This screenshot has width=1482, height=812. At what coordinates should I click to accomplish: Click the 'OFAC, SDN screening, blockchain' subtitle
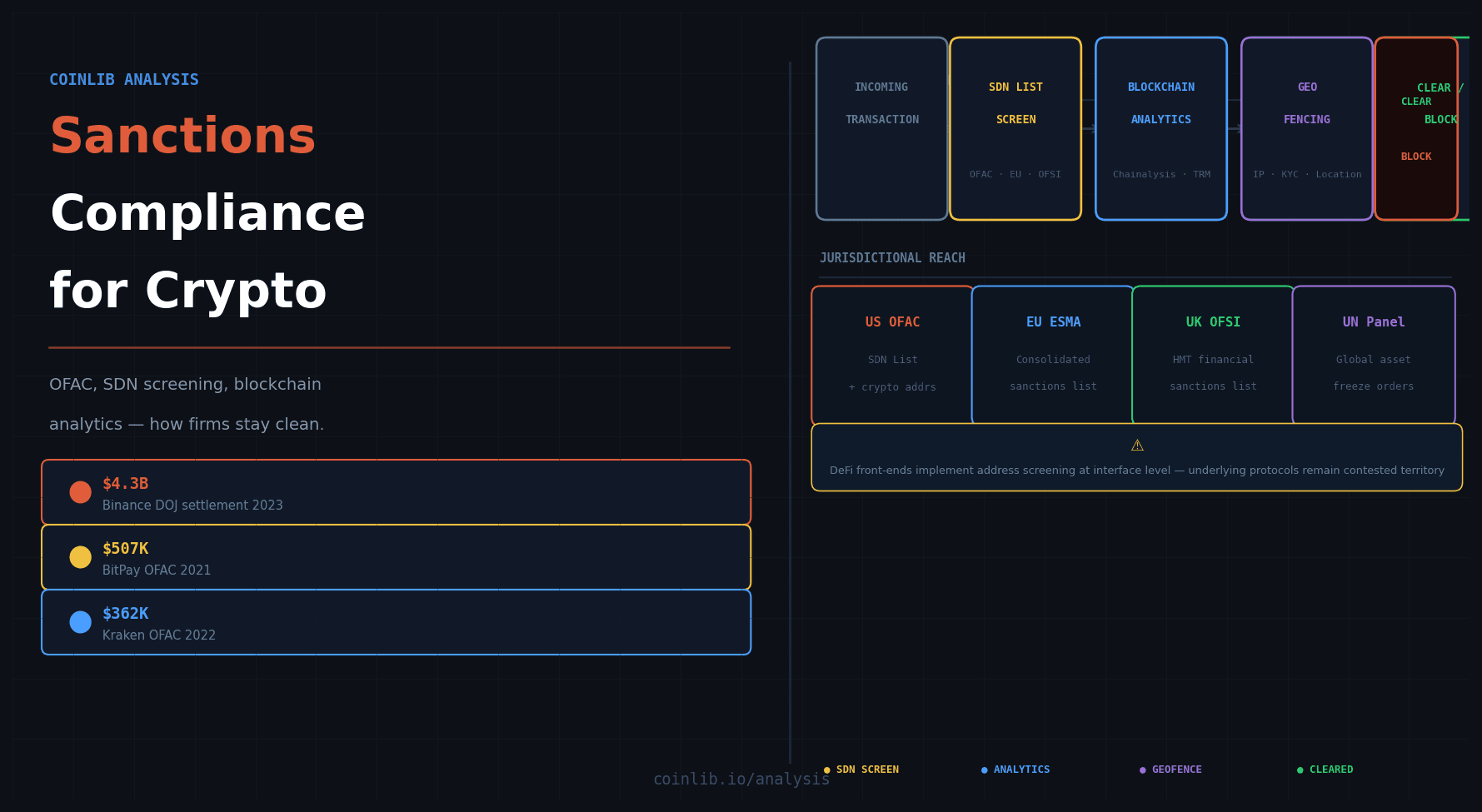click(x=185, y=385)
